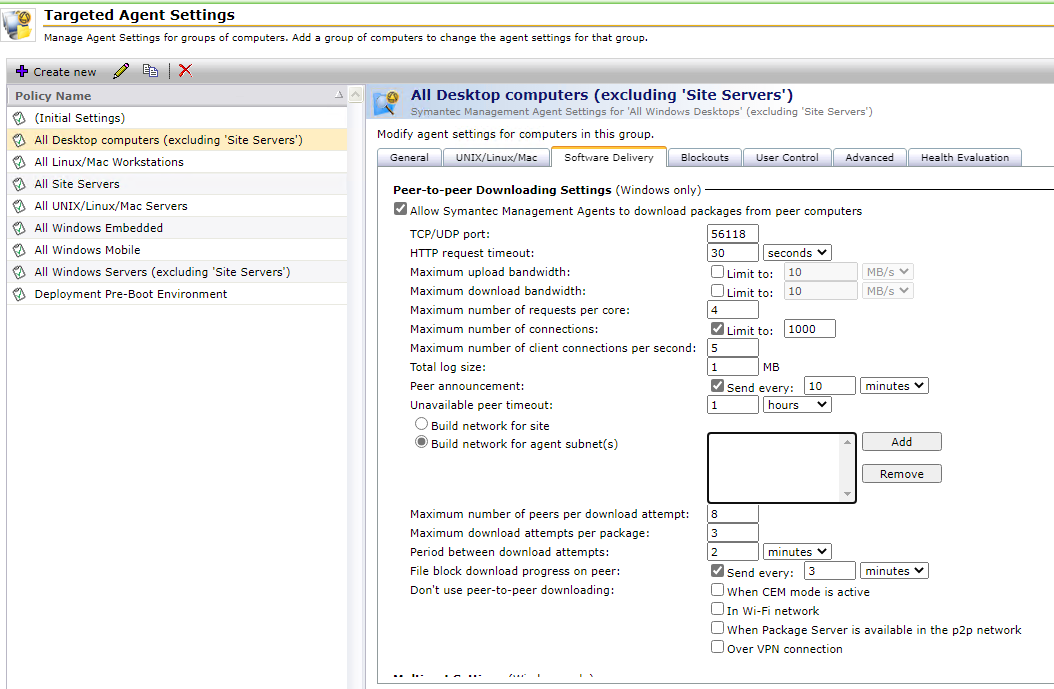
Task: Open the Unavailable peer timeout hours dropdown
Action: point(797,405)
